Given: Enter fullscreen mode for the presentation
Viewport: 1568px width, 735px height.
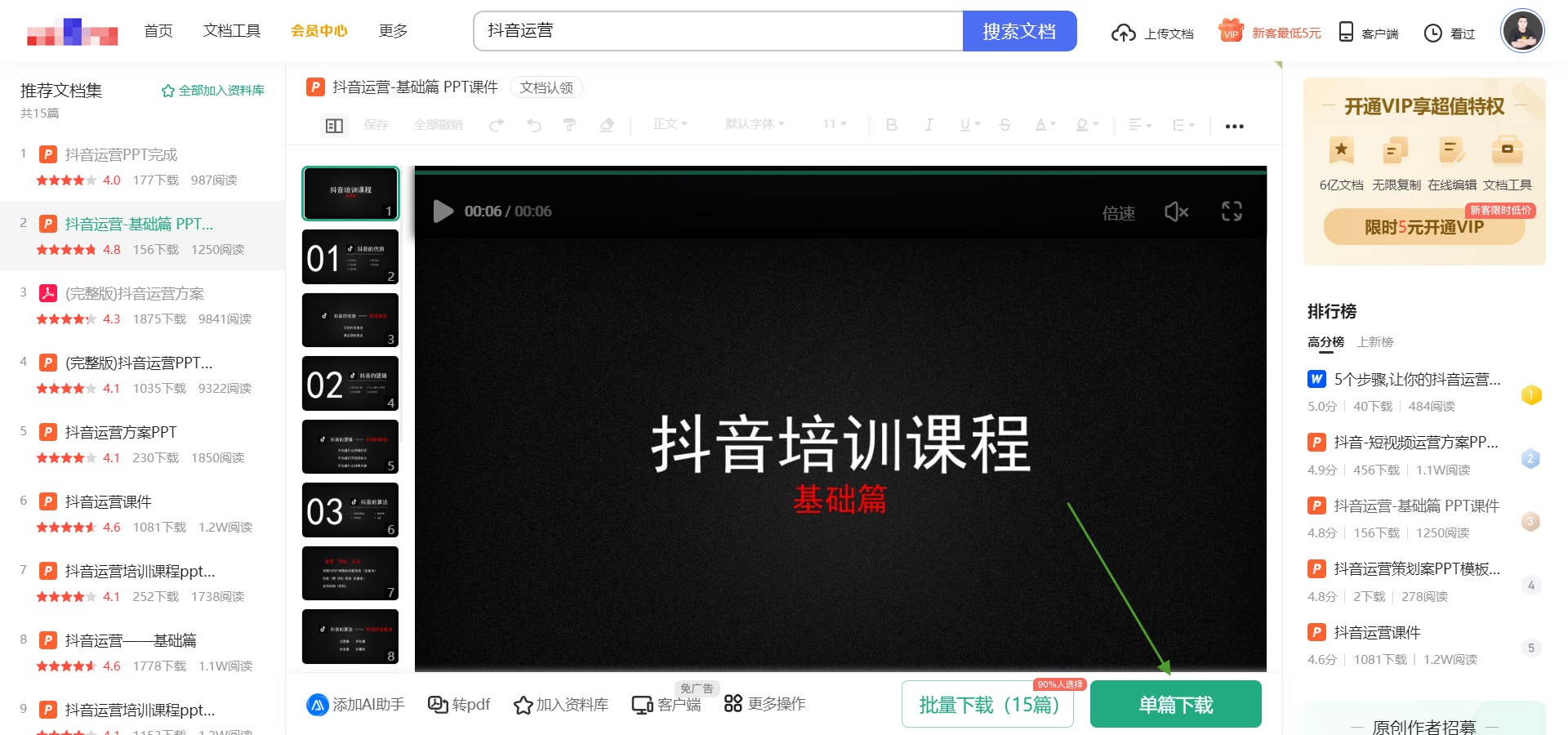Looking at the screenshot, I should pos(1232,212).
